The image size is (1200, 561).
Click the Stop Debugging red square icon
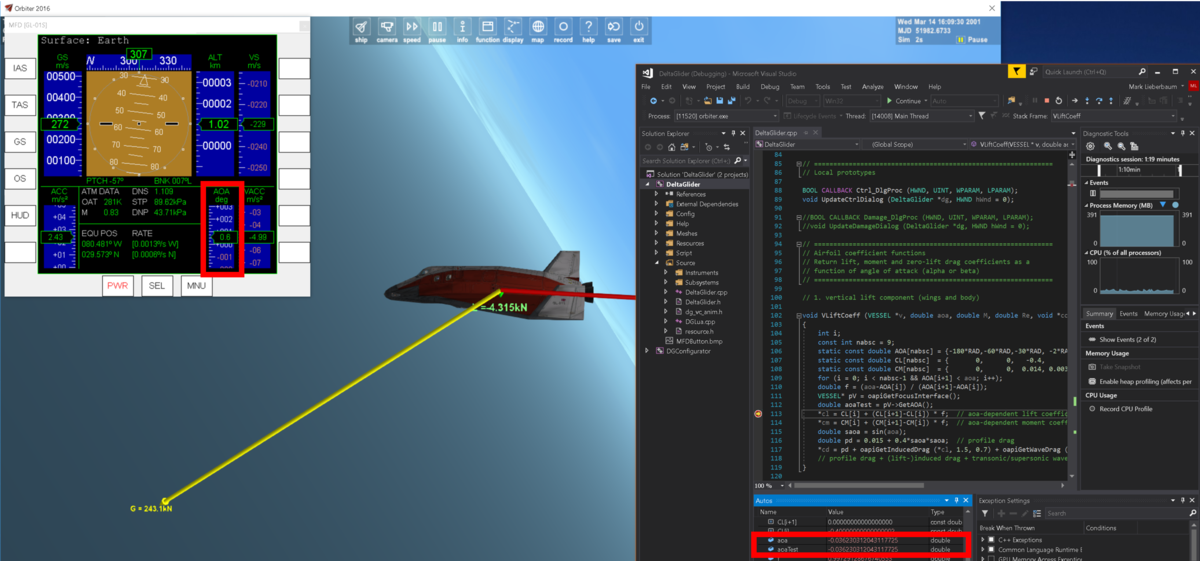(x=1047, y=101)
